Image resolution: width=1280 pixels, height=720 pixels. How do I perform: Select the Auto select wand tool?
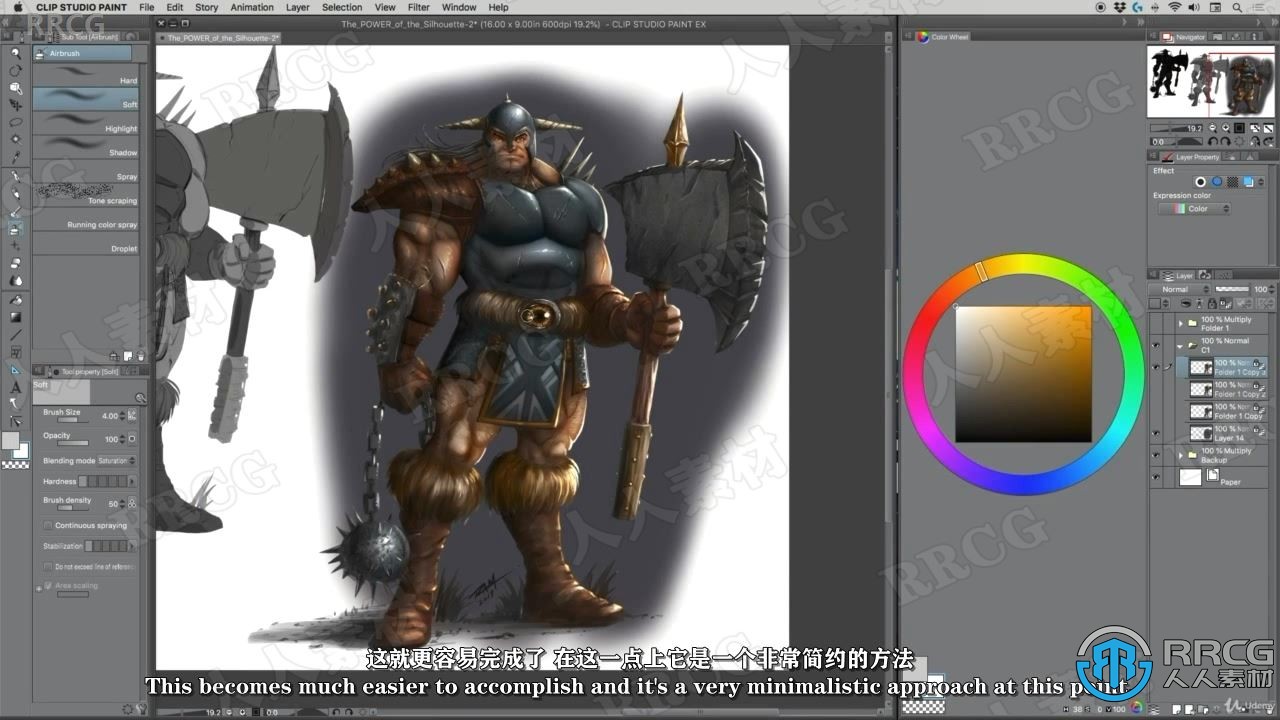(15, 140)
